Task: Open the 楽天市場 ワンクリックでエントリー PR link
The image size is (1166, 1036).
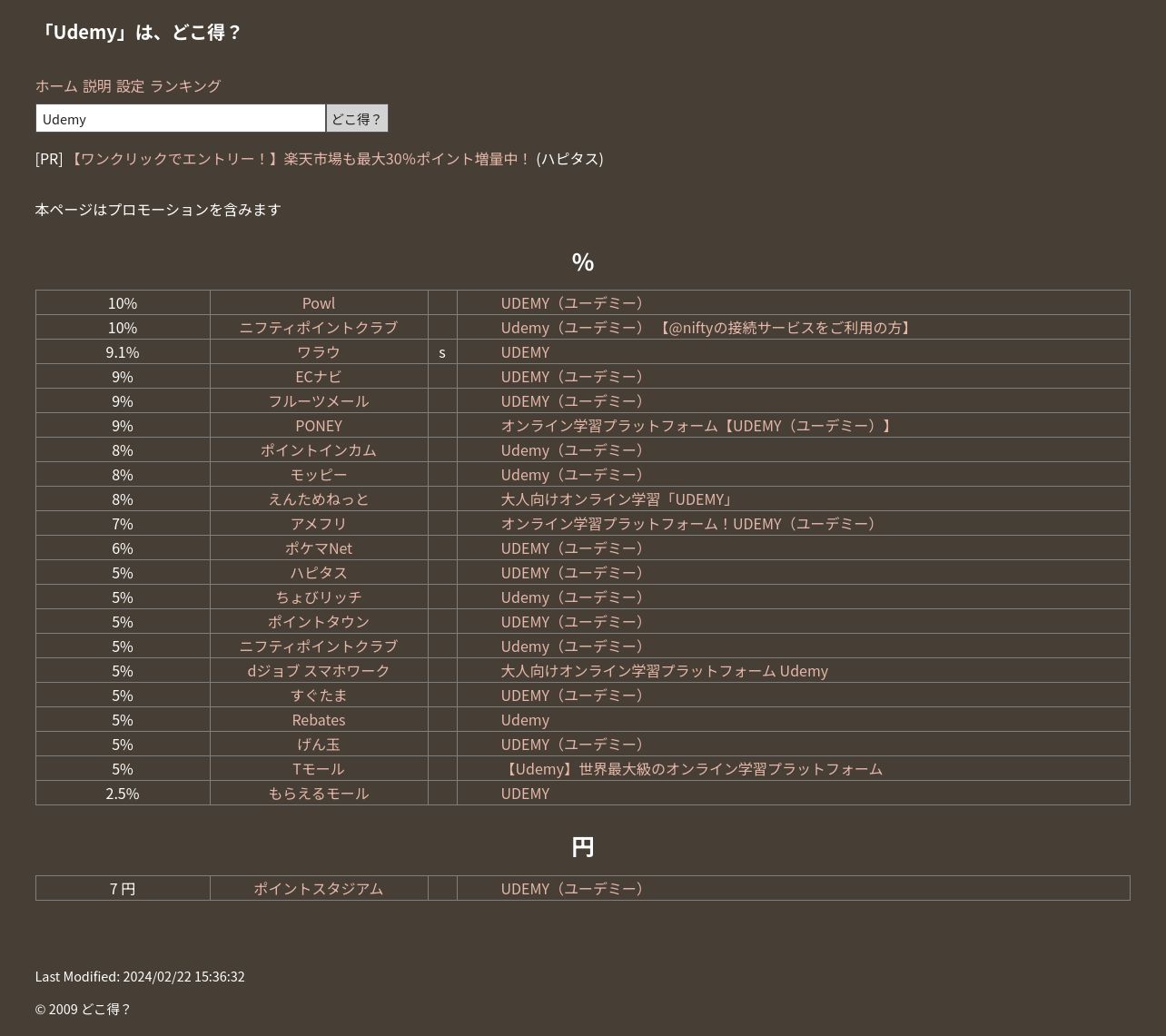Action: [x=299, y=158]
